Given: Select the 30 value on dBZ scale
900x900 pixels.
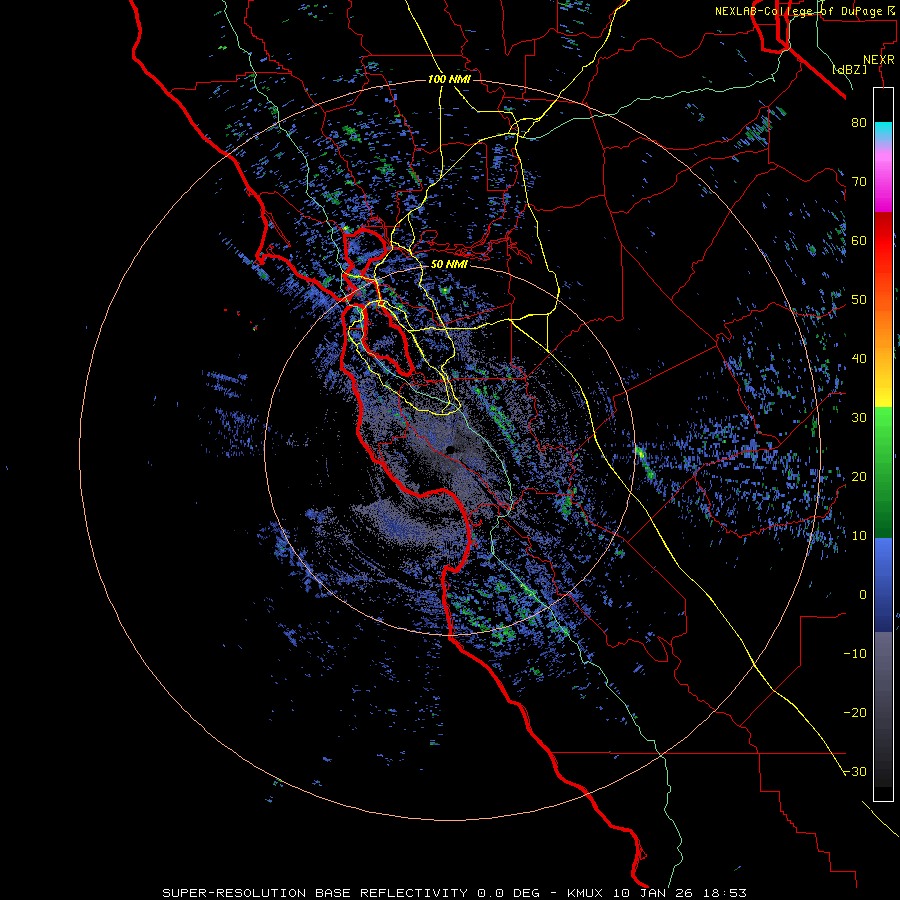Looking at the screenshot, I should point(859,417).
